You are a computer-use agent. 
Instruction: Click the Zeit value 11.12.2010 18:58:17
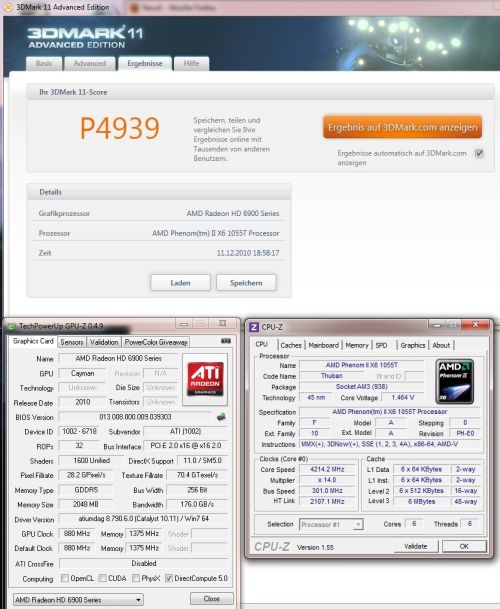[x=248, y=253]
